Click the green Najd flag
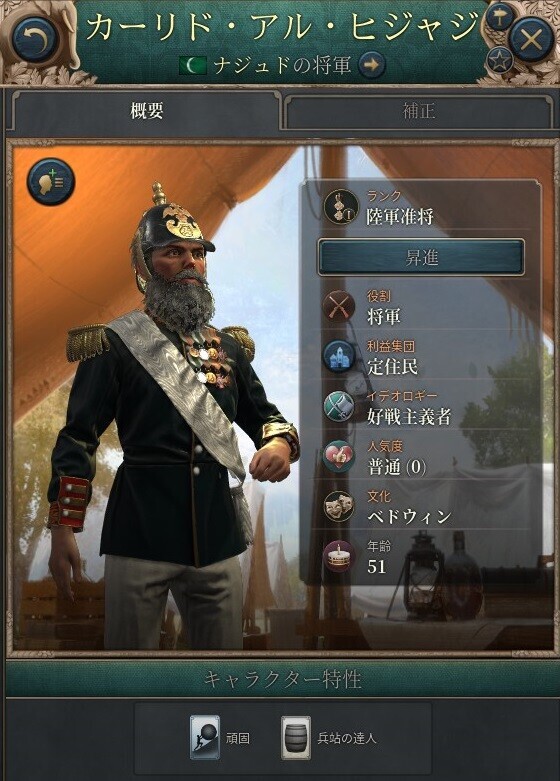This screenshot has height=781, width=560. [x=193, y=65]
